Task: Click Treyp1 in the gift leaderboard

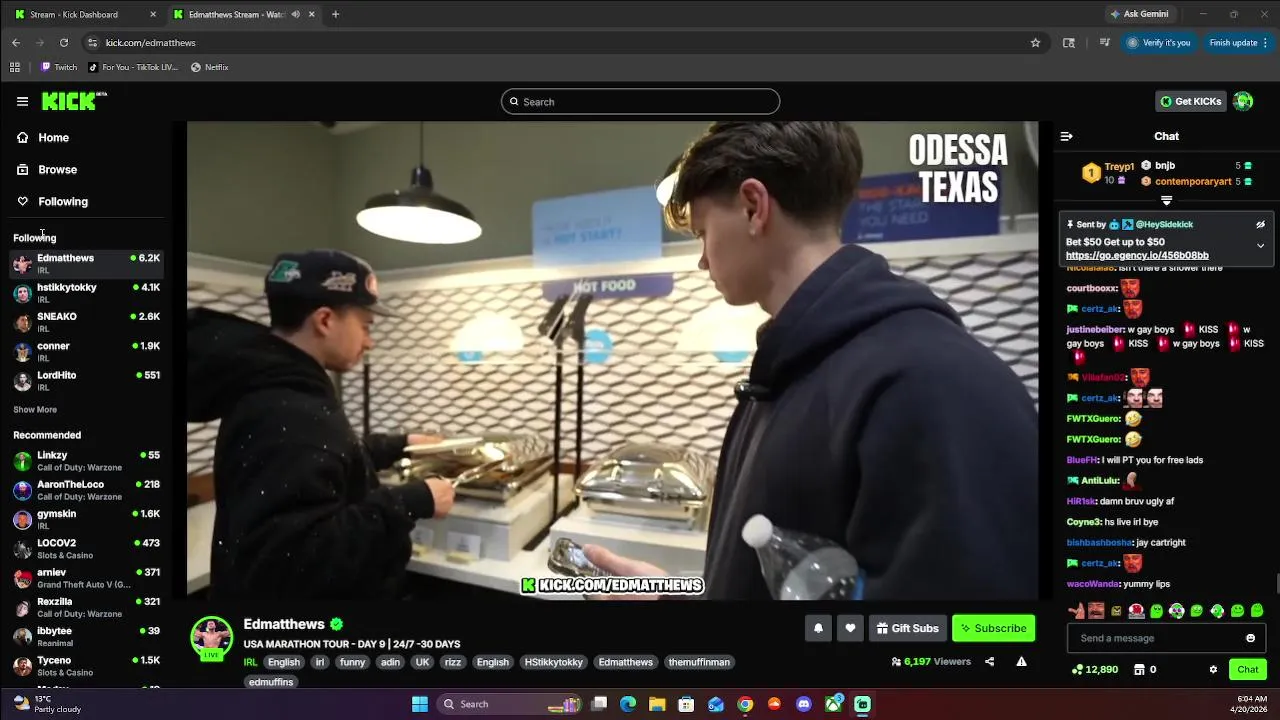Action: pyautogui.click(x=1119, y=167)
